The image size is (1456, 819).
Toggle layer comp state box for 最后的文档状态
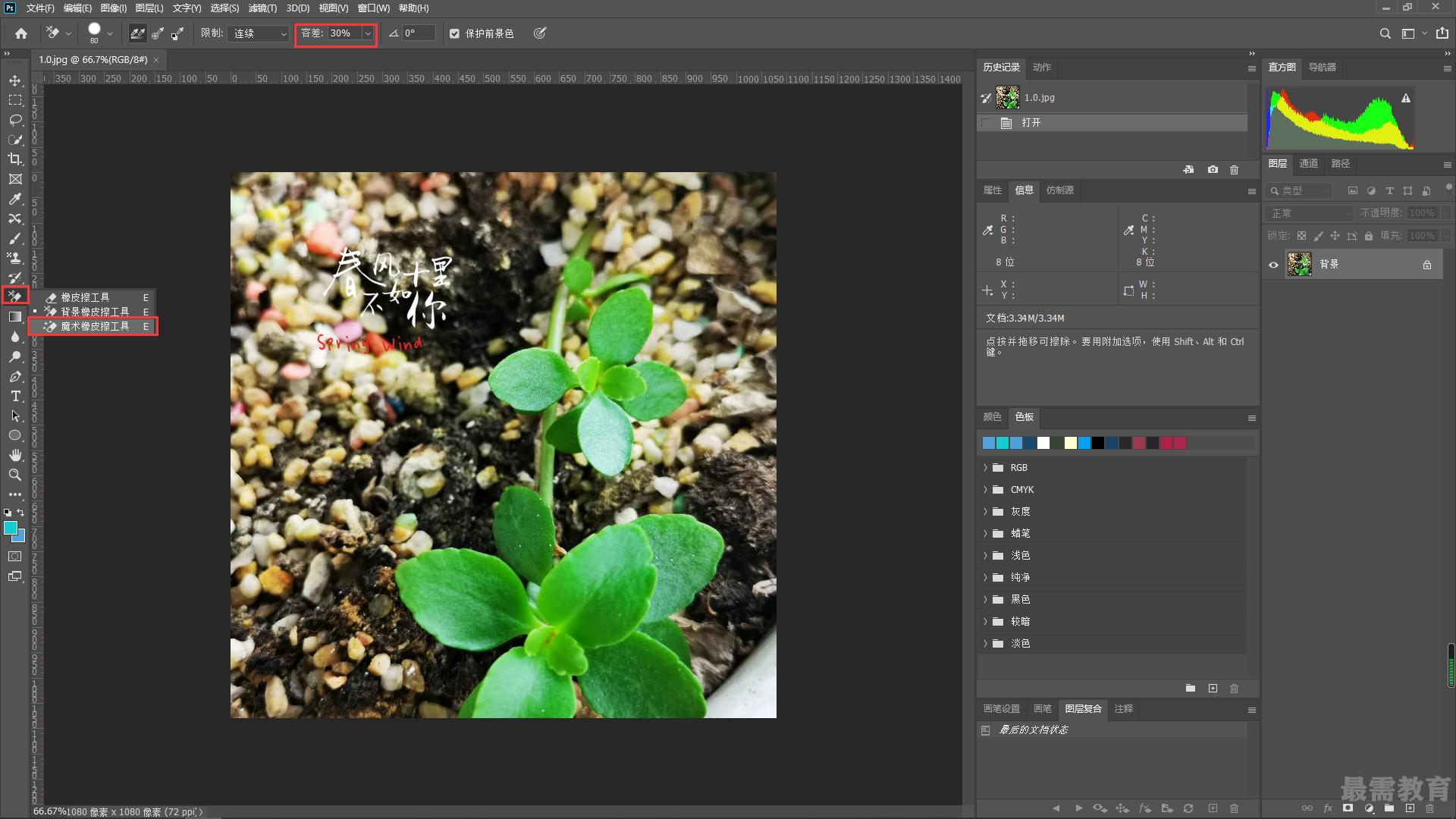coord(985,730)
